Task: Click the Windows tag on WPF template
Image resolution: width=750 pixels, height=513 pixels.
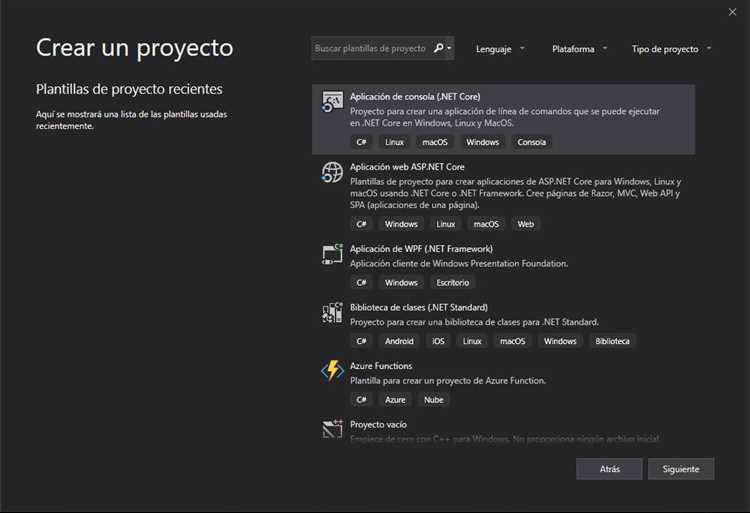Action: pos(401,283)
